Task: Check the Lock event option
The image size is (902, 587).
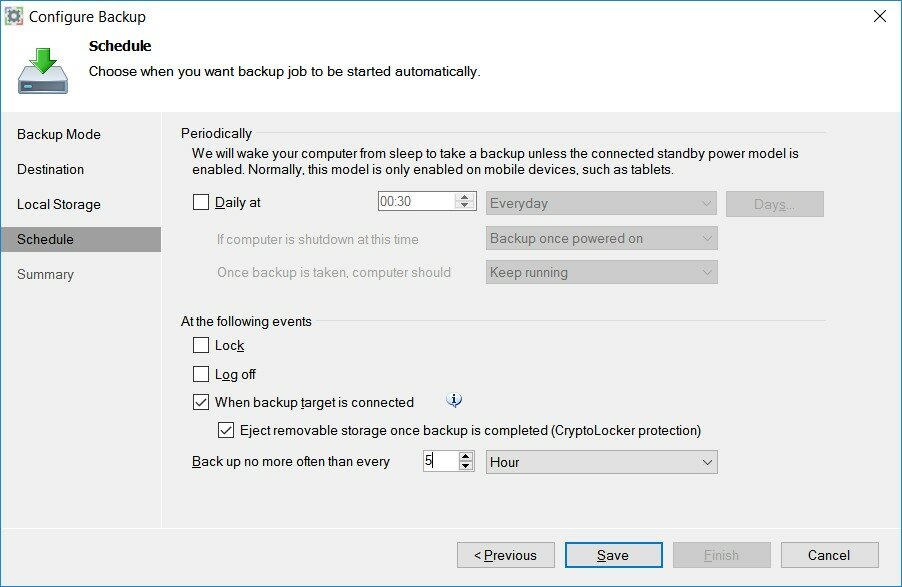Action: 201,345
